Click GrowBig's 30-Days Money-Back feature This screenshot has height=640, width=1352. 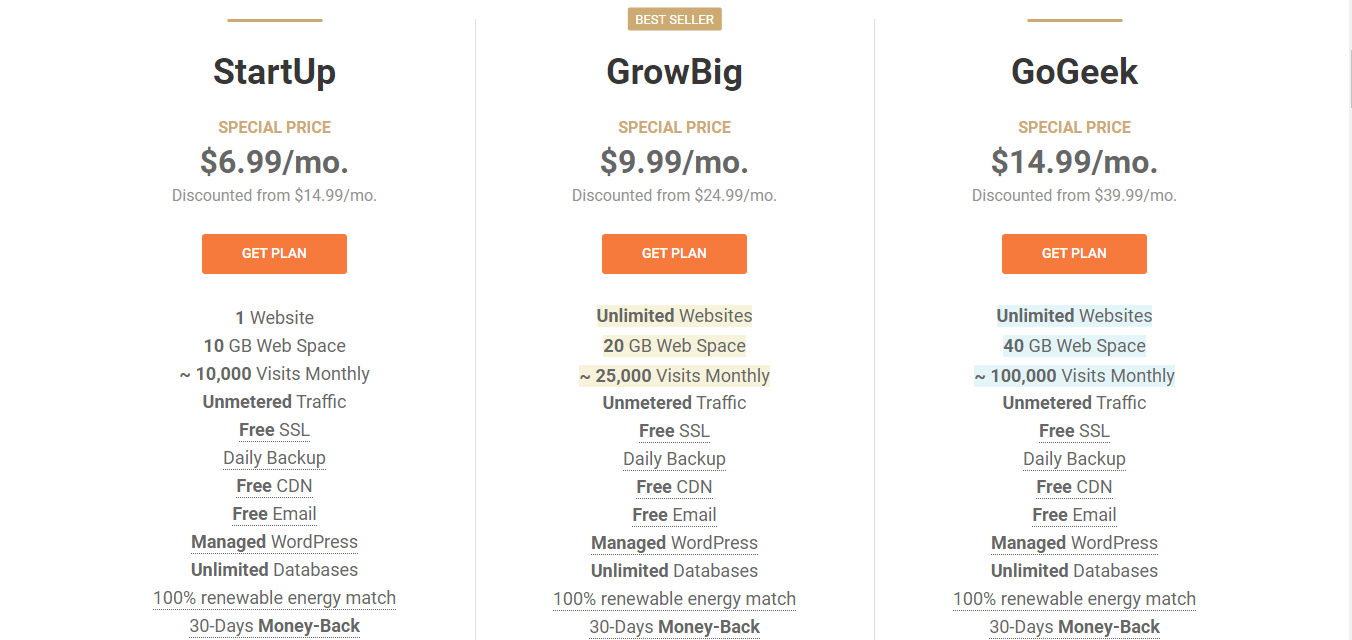point(674,627)
